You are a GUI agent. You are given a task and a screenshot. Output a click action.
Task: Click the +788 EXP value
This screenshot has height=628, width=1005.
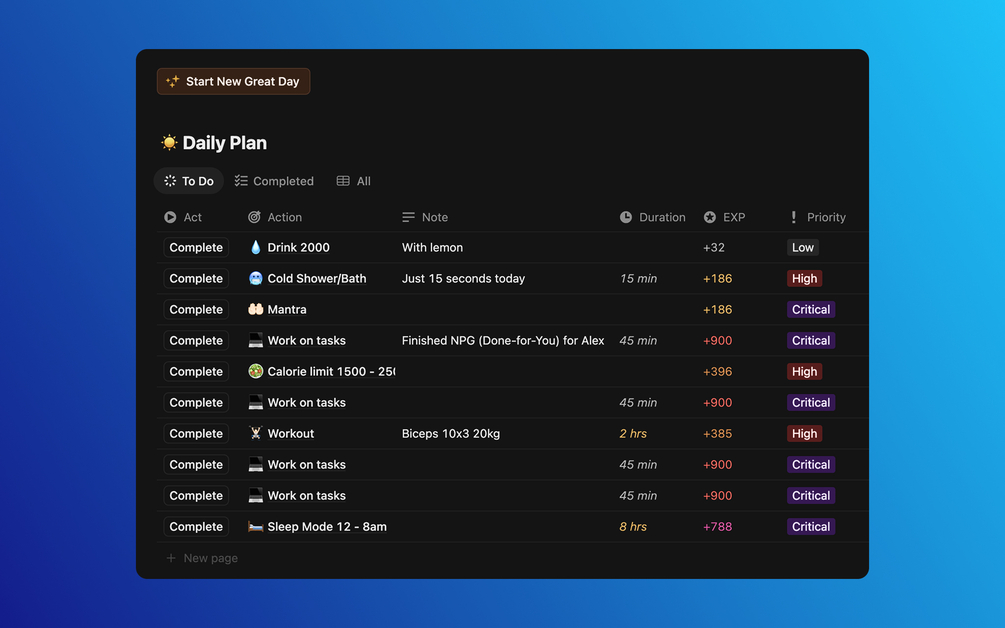pos(717,527)
